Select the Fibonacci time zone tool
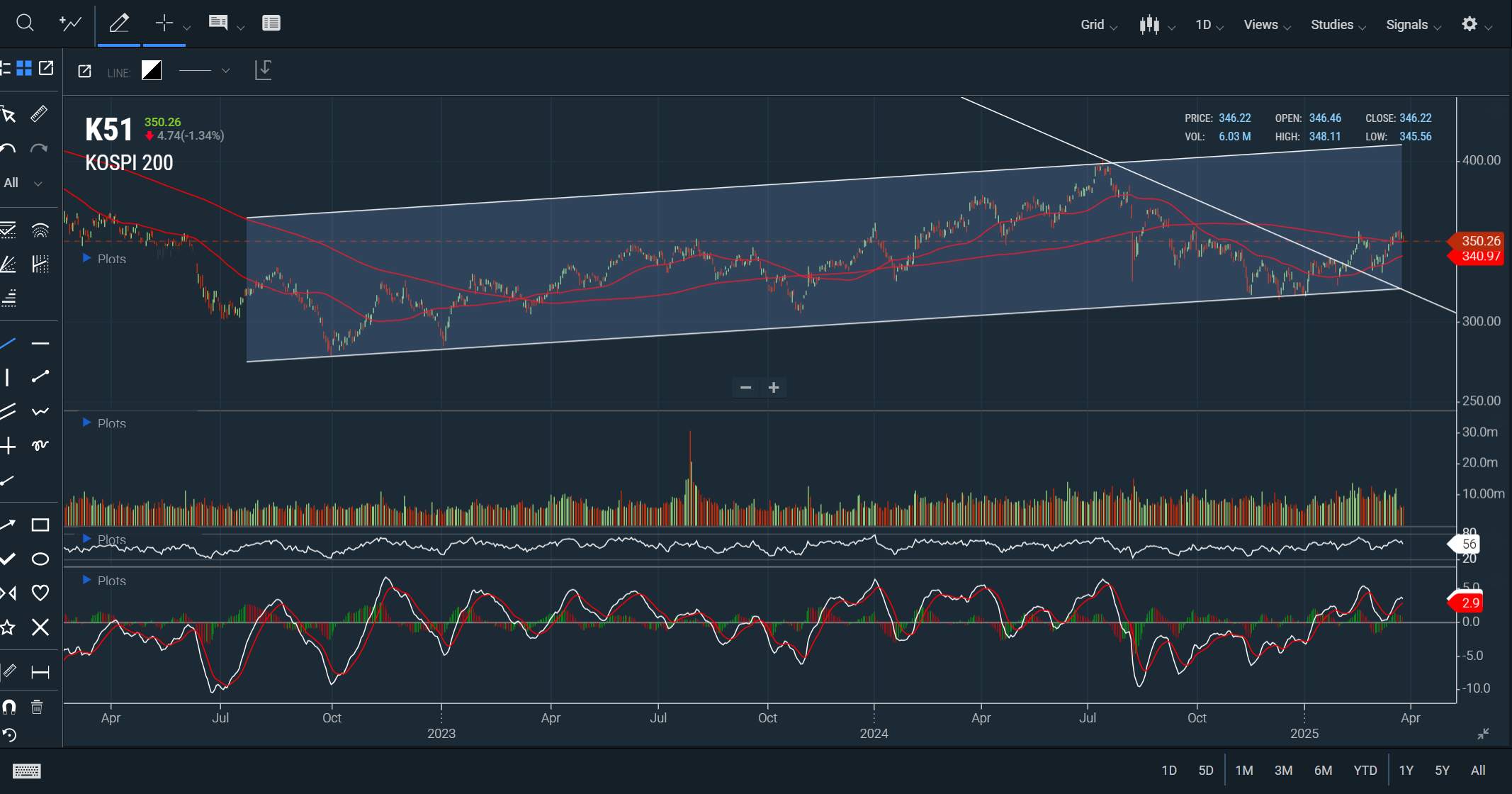Viewport: 1512px width, 794px height. 40,264
